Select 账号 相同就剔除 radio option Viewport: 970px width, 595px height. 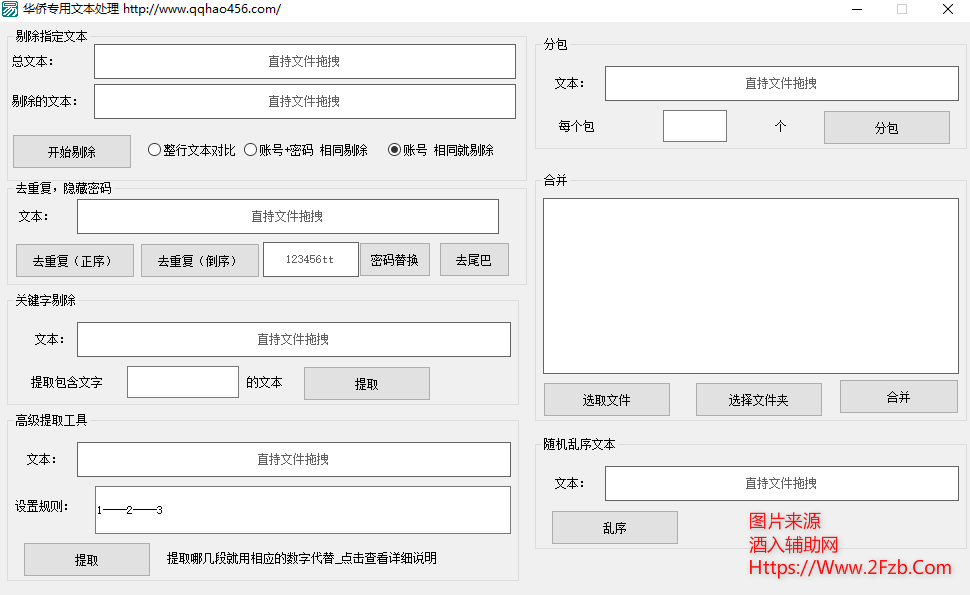coord(394,150)
